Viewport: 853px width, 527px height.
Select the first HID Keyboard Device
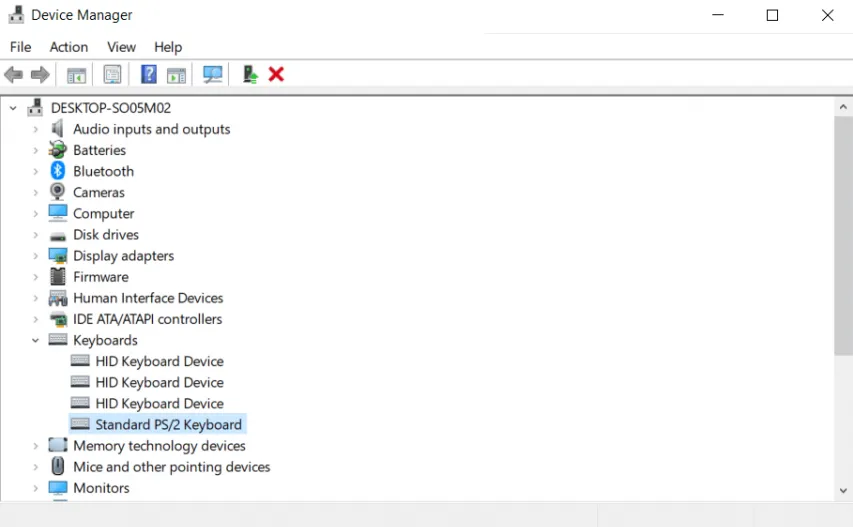[x=159, y=361]
